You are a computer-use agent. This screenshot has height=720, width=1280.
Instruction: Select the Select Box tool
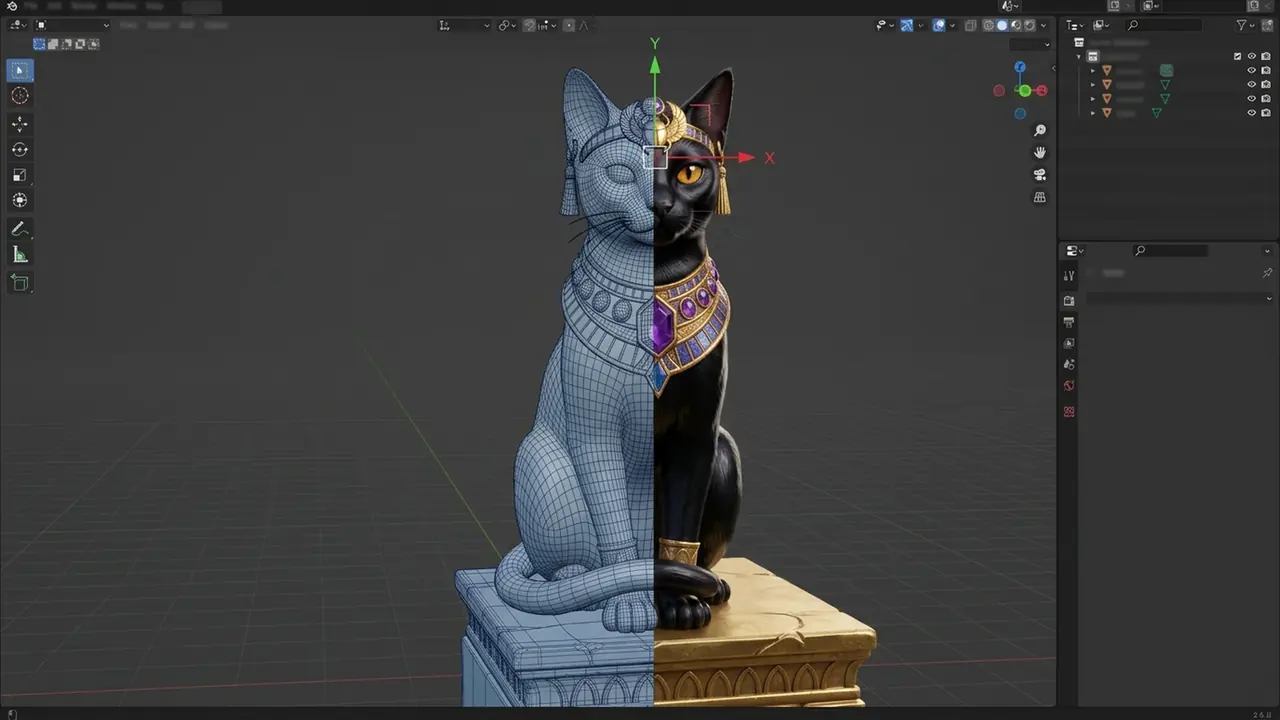(x=20, y=70)
